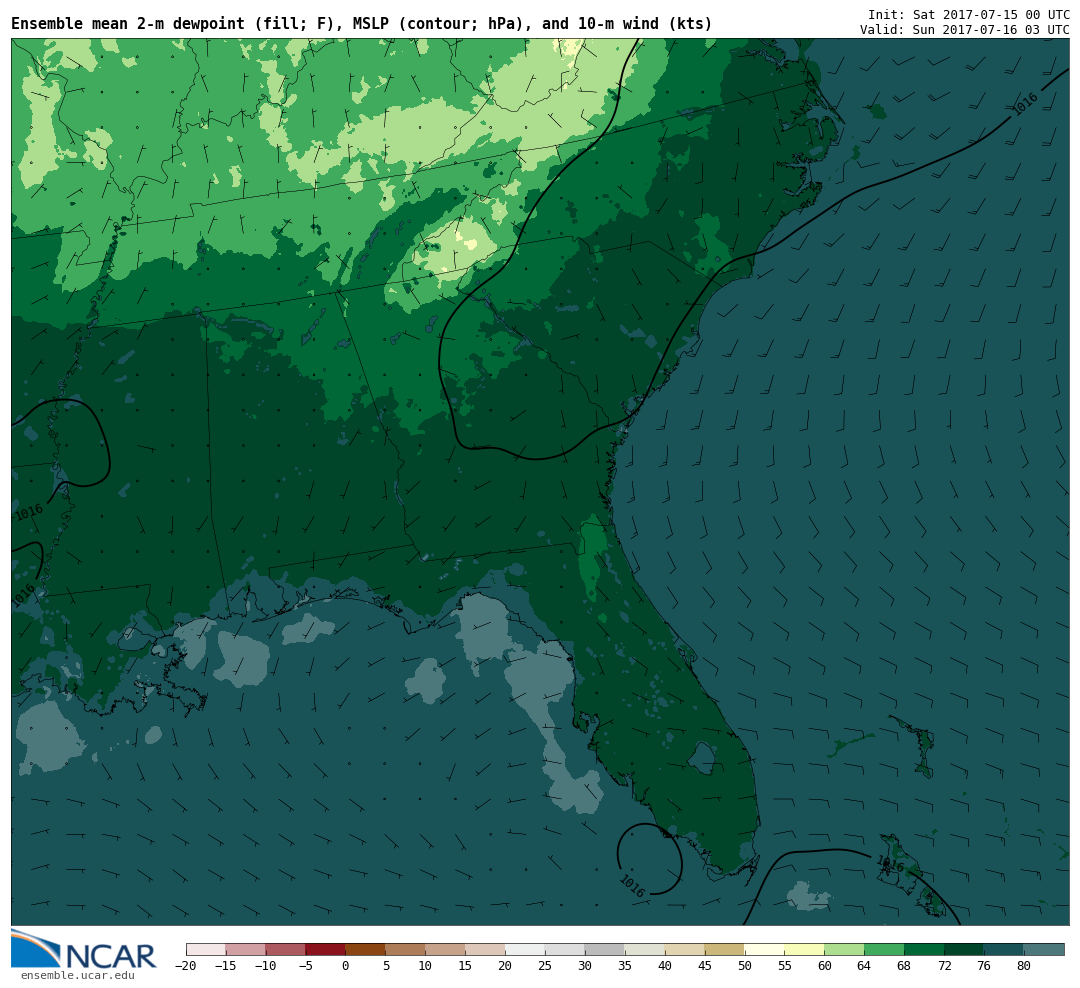
Task: Pick the 15 to 20 pale tan swatch
Action: pos(486,949)
